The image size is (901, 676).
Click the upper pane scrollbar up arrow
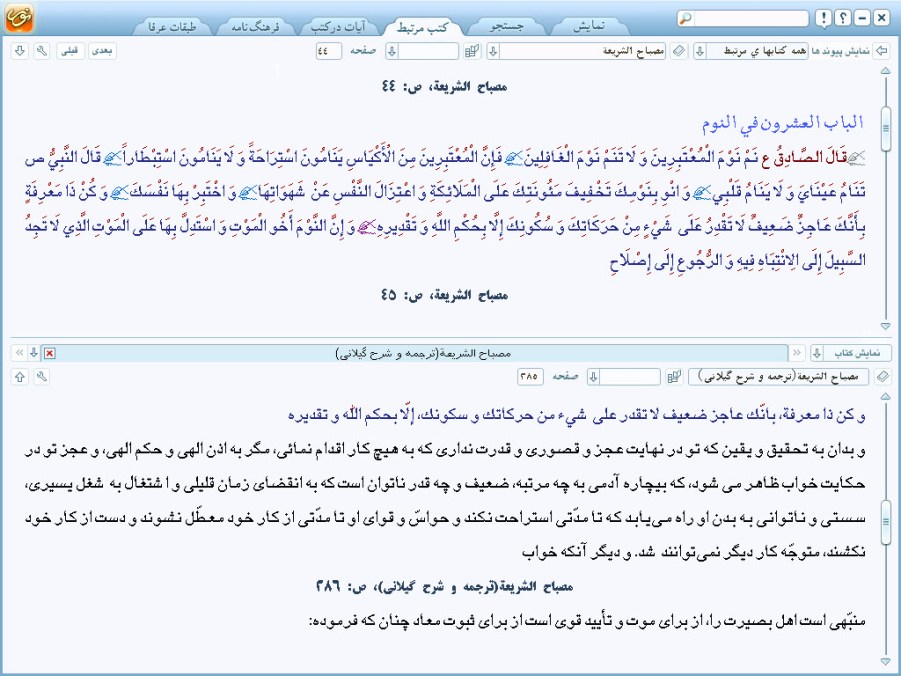pos(885,71)
